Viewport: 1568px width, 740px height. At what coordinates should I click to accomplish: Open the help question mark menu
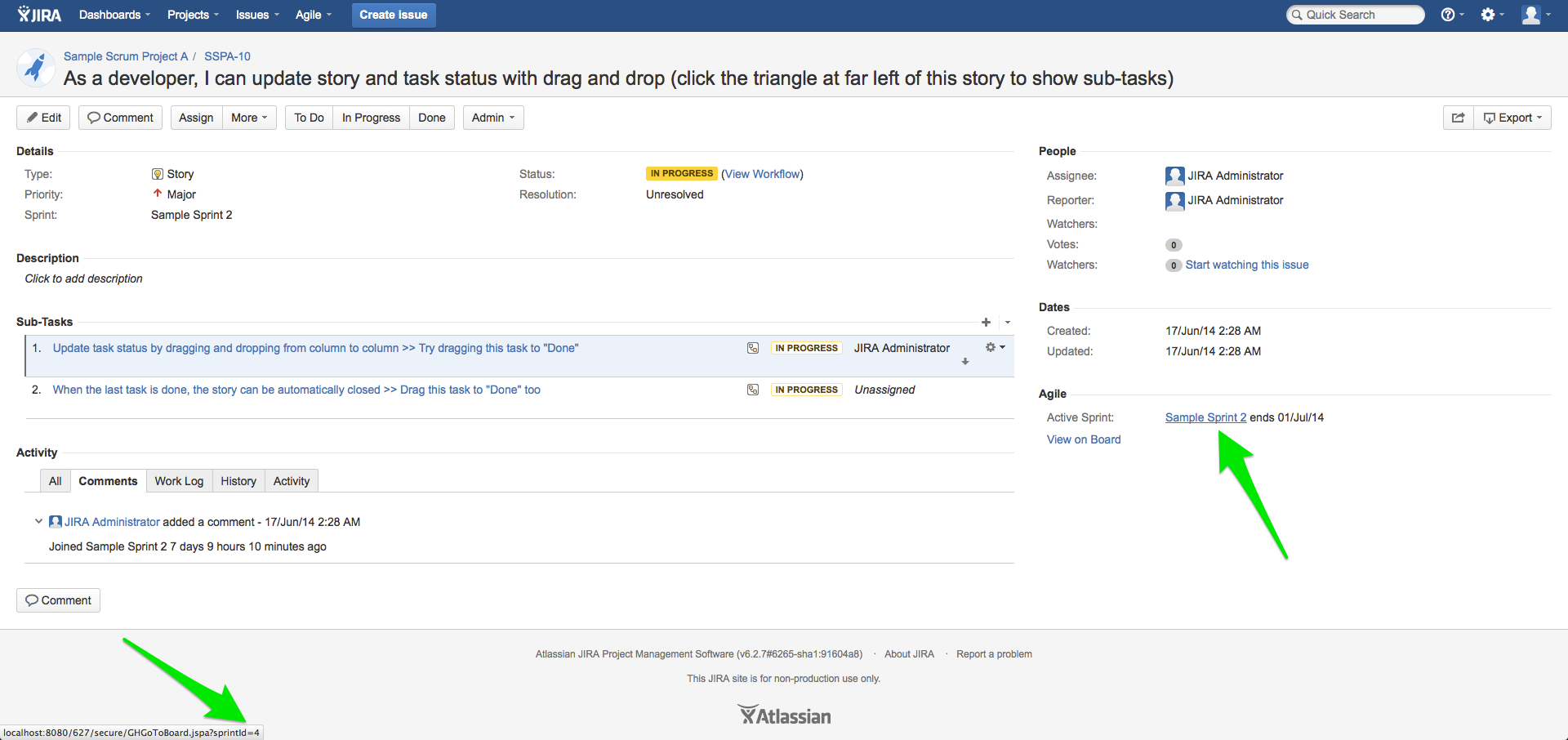[1452, 15]
